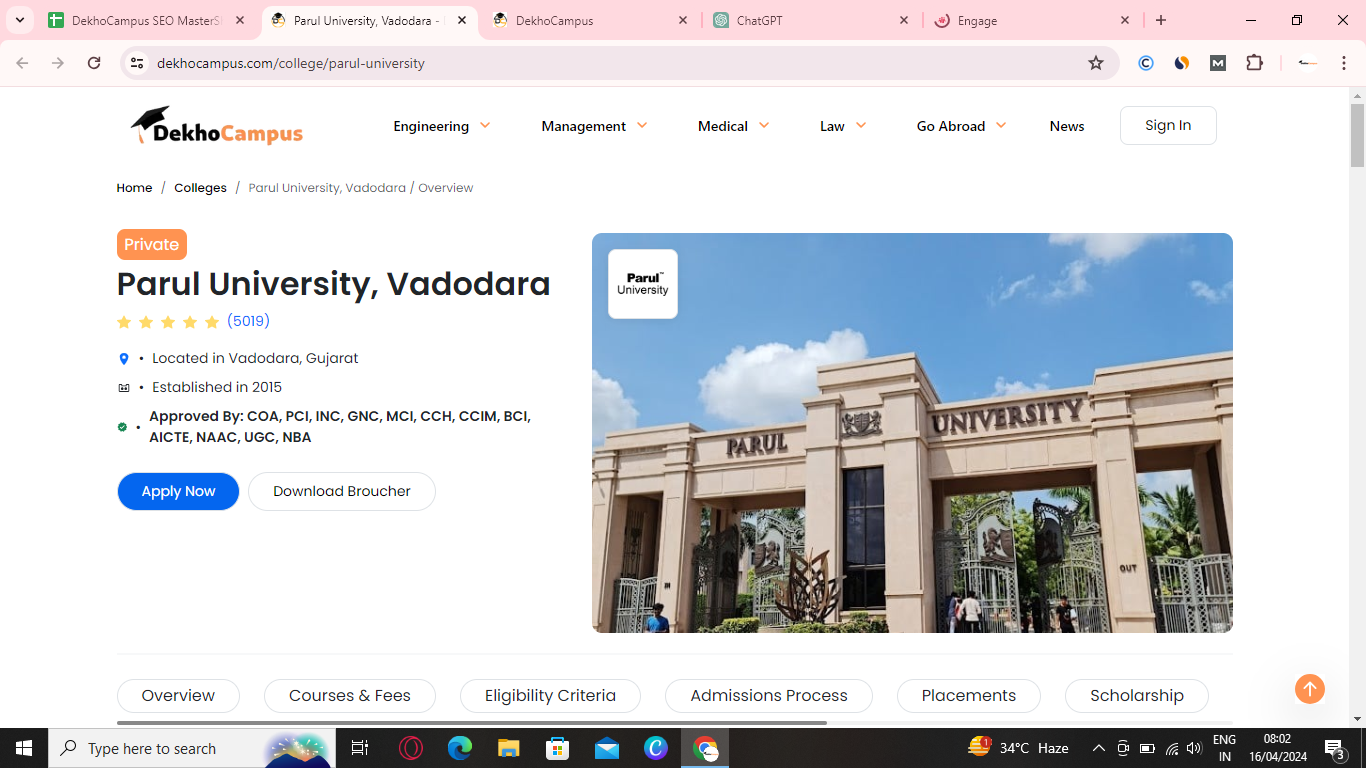1366x768 pixels.
Task: Click the Chrome icon on the taskbar
Action: [706, 748]
